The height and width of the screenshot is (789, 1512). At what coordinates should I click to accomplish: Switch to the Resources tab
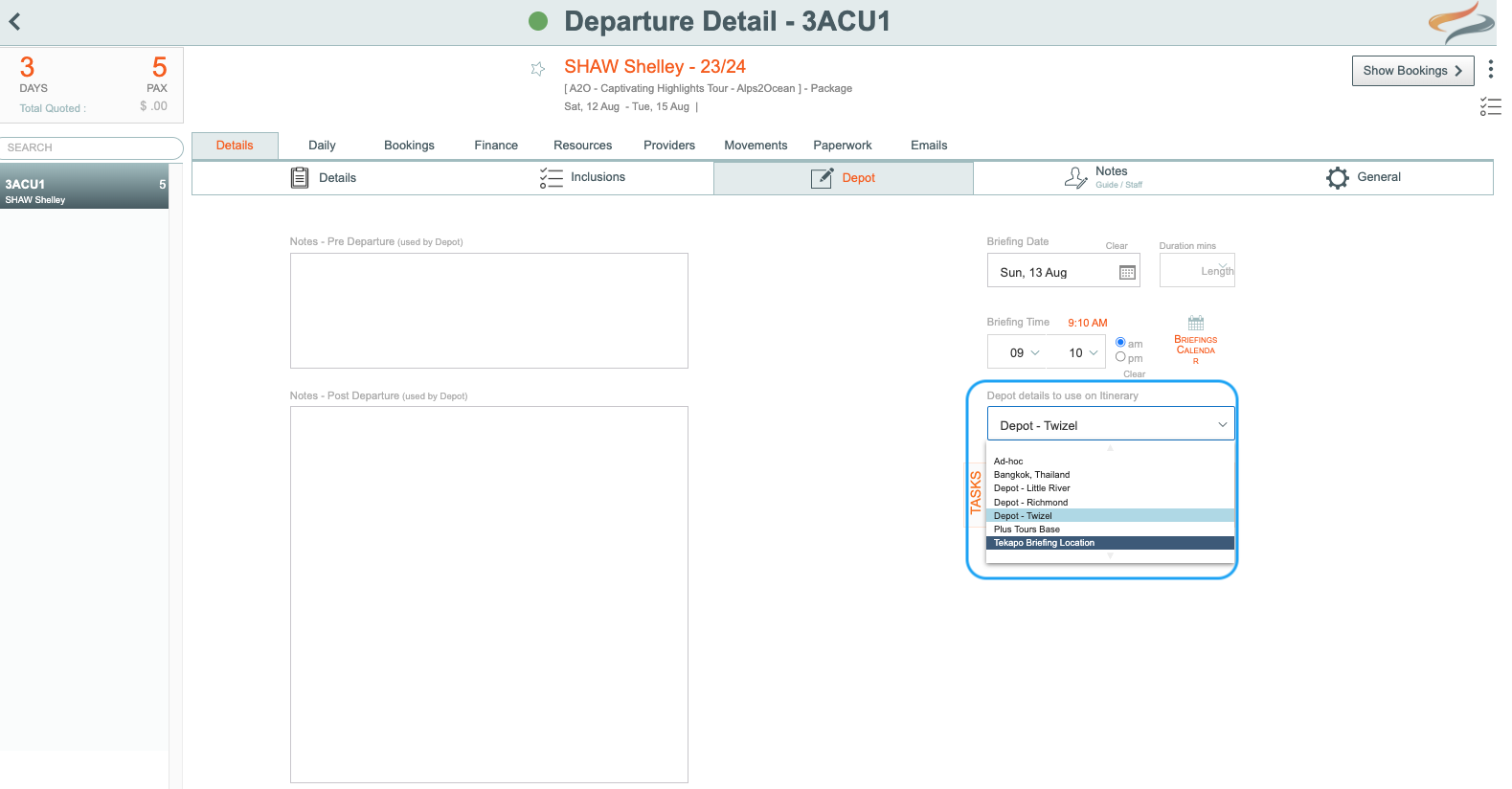pos(582,146)
